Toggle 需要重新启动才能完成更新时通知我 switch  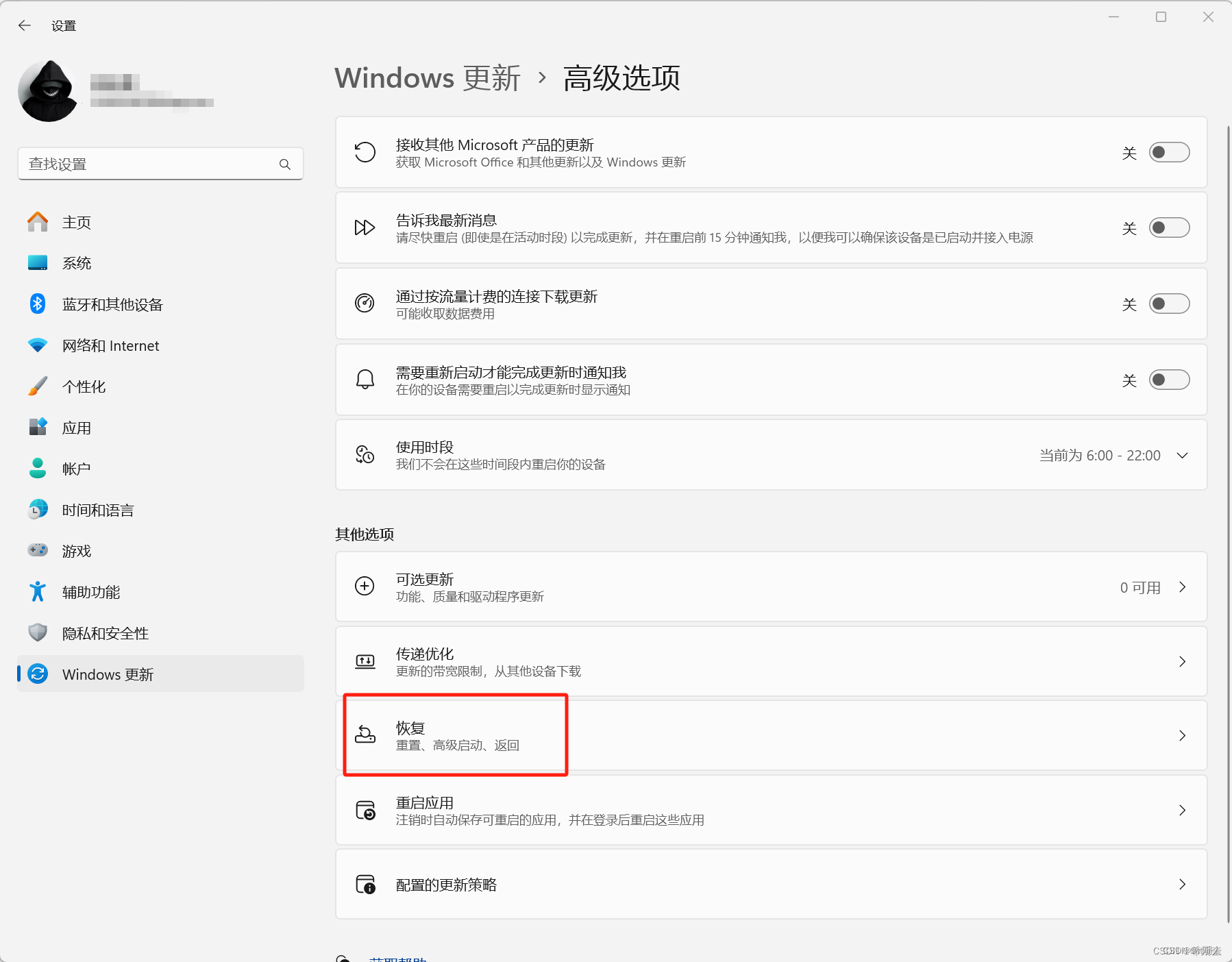pyautogui.click(x=1169, y=380)
